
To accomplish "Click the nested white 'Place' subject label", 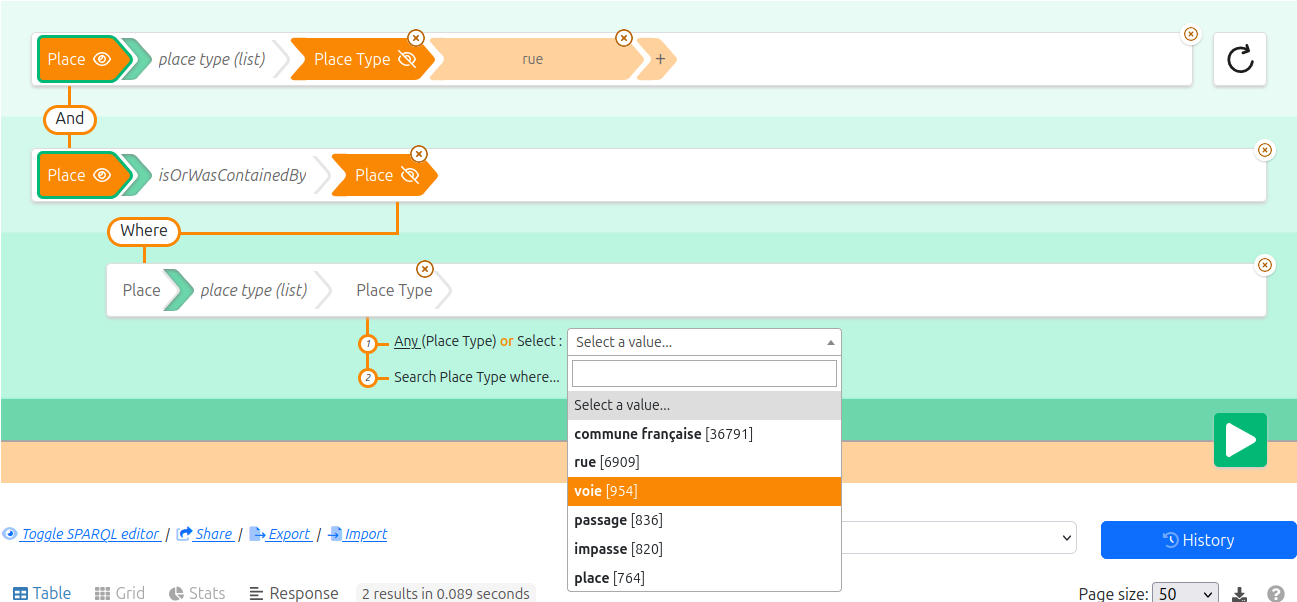I will click(x=141, y=290).
